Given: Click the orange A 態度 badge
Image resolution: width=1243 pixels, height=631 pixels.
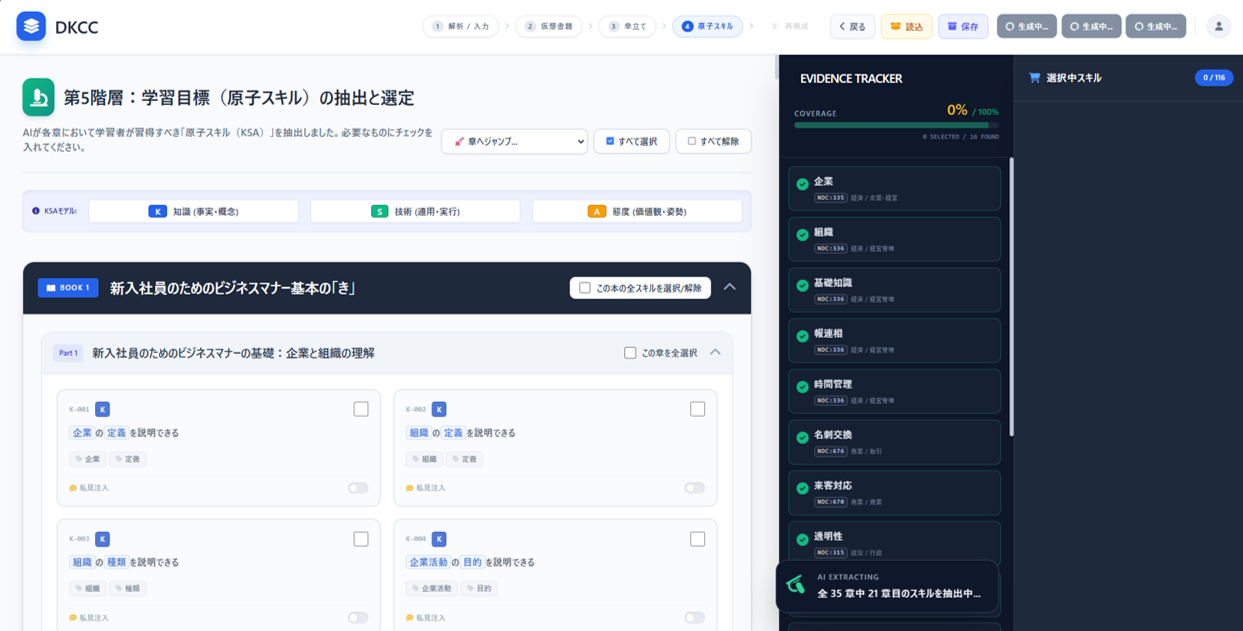Looking at the screenshot, I should (x=596, y=211).
